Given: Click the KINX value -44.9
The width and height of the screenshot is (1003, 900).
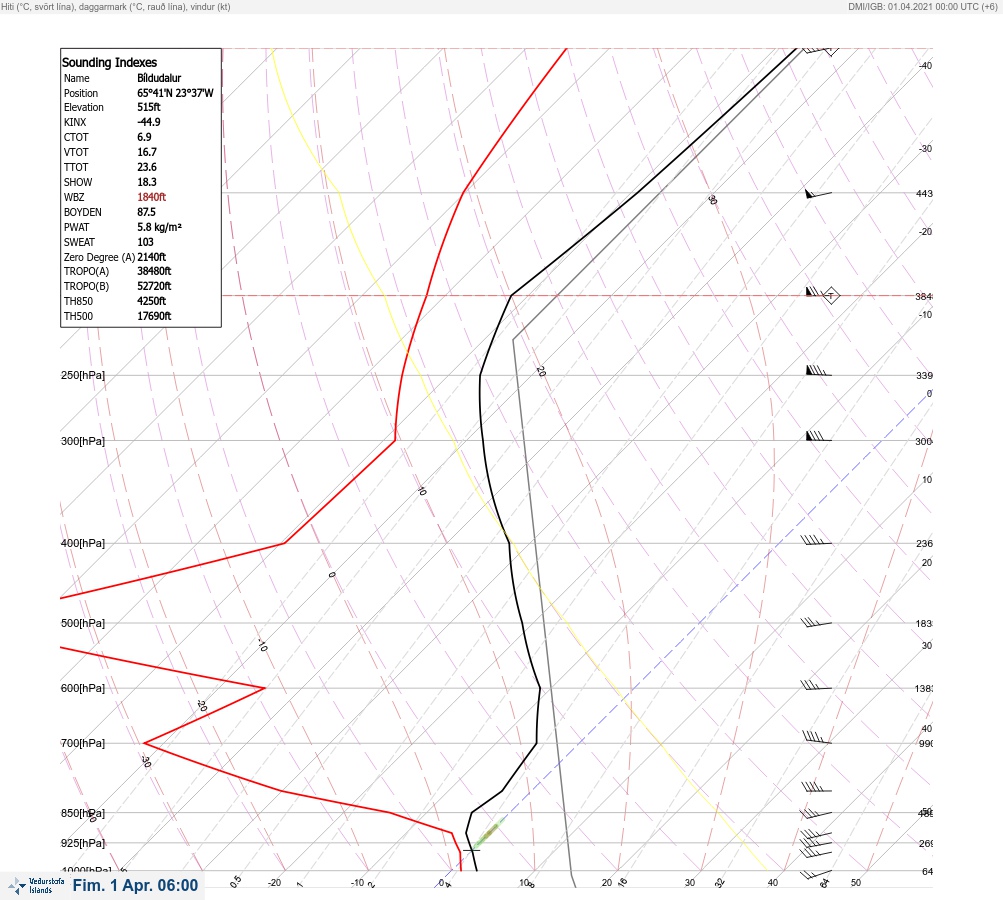Looking at the screenshot, I should tap(149, 122).
